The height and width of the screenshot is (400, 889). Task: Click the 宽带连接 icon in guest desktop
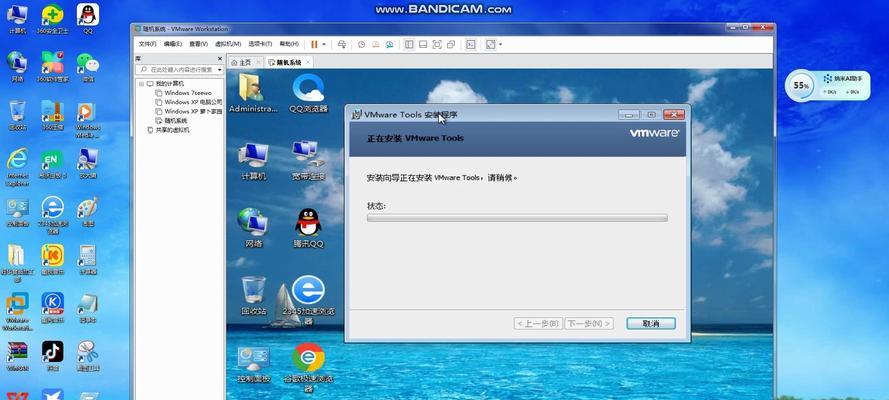308,161
